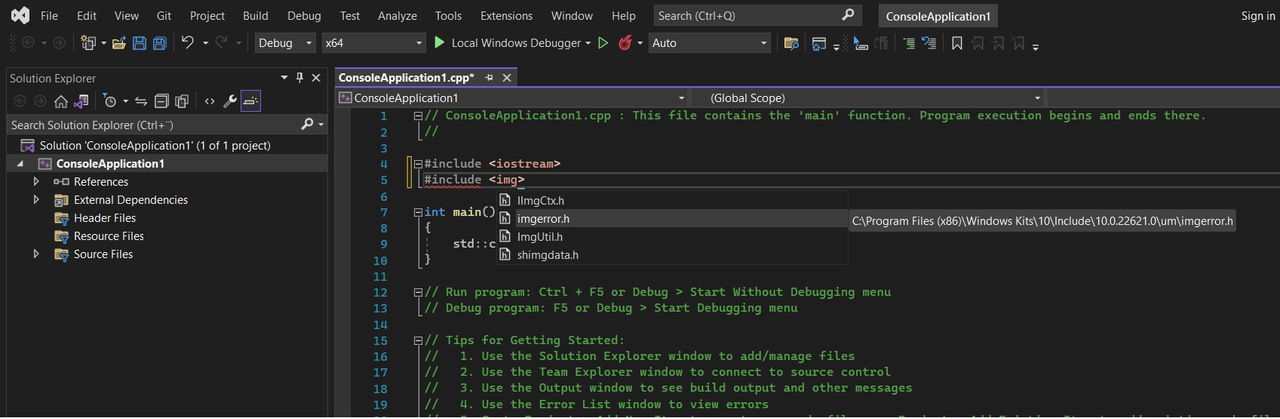
Task: Open the Help menu
Action: pyautogui.click(x=623, y=16)
